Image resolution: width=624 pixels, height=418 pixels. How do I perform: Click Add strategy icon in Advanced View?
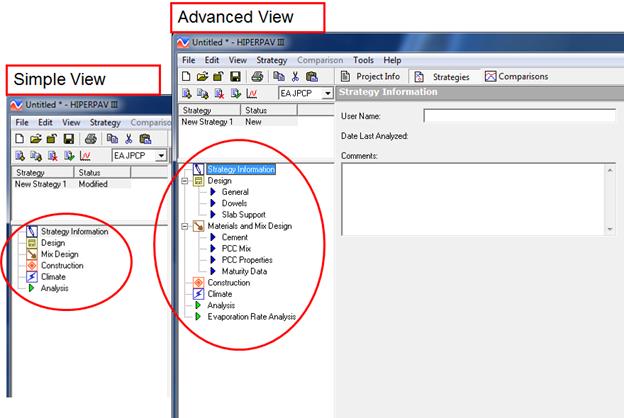pos(187,94)
